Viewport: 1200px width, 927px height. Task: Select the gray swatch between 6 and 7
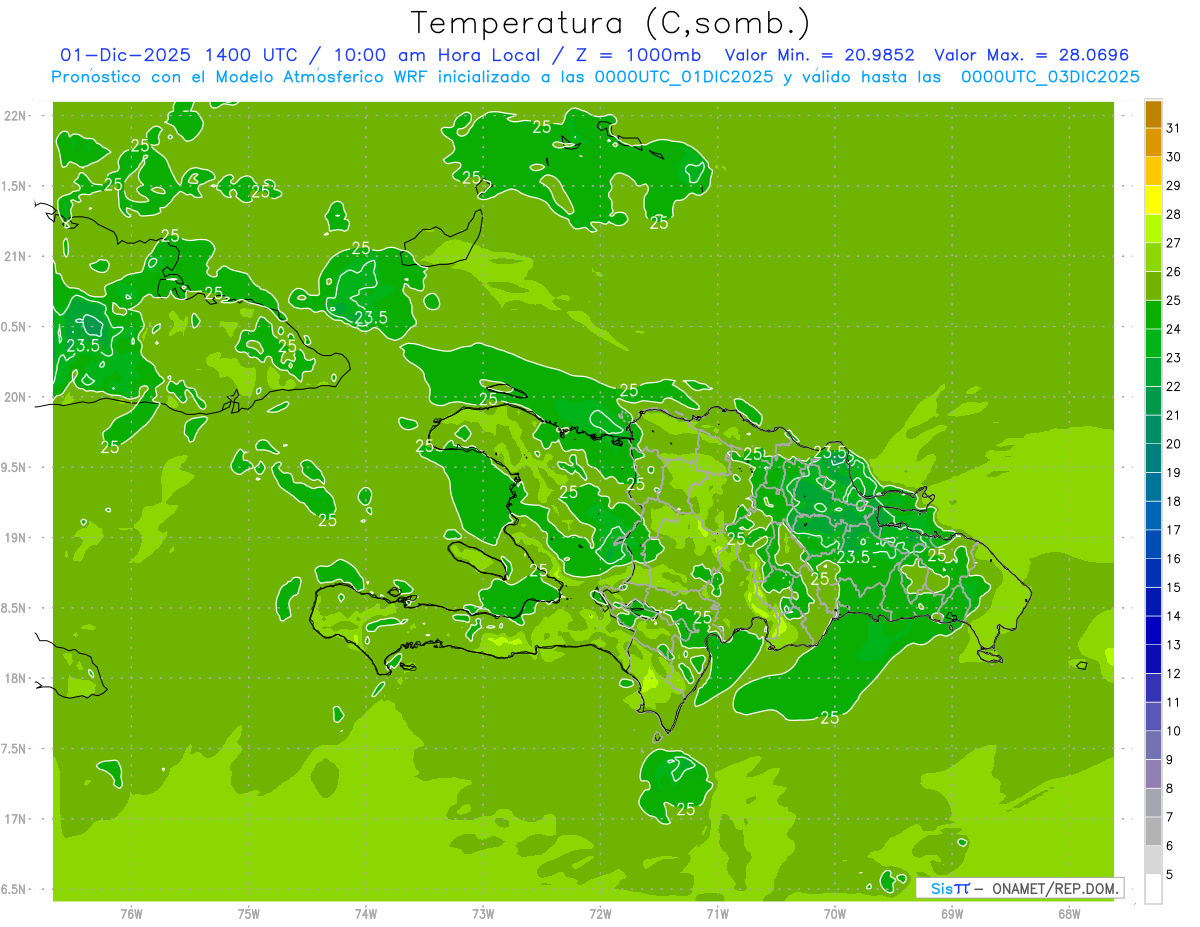tap(1153, 831)
